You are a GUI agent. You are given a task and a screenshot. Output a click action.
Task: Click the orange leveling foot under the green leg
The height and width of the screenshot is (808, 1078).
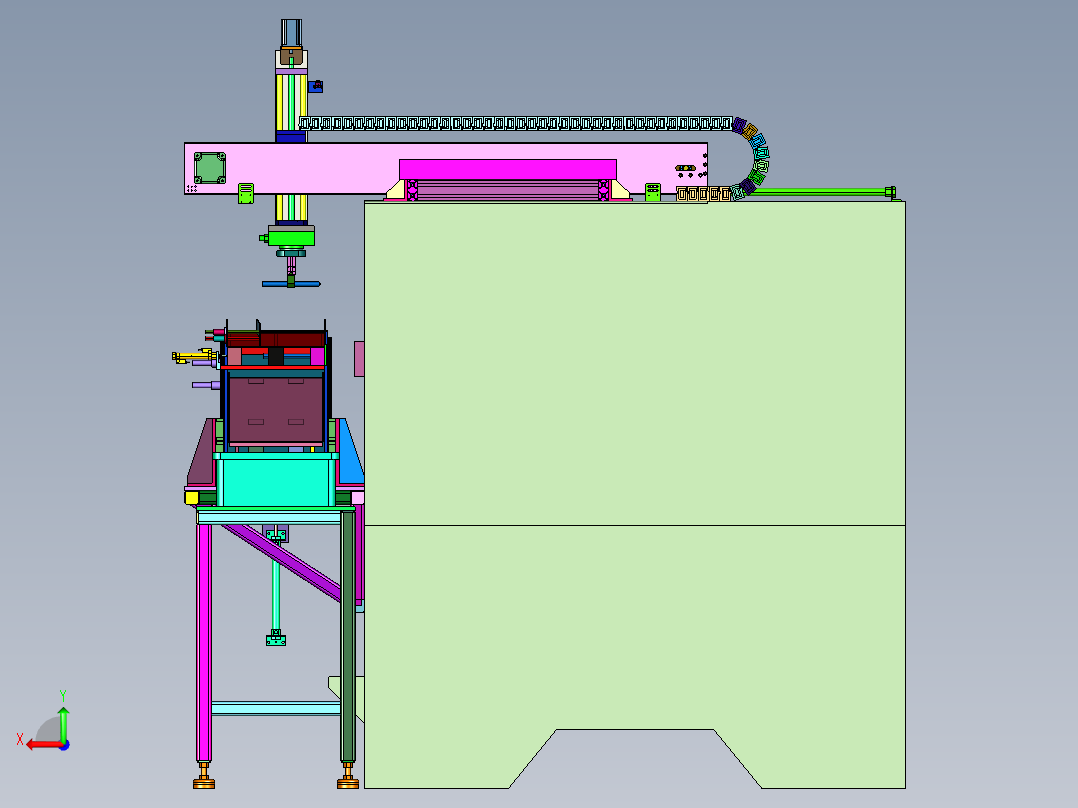(x=348, y=776)
